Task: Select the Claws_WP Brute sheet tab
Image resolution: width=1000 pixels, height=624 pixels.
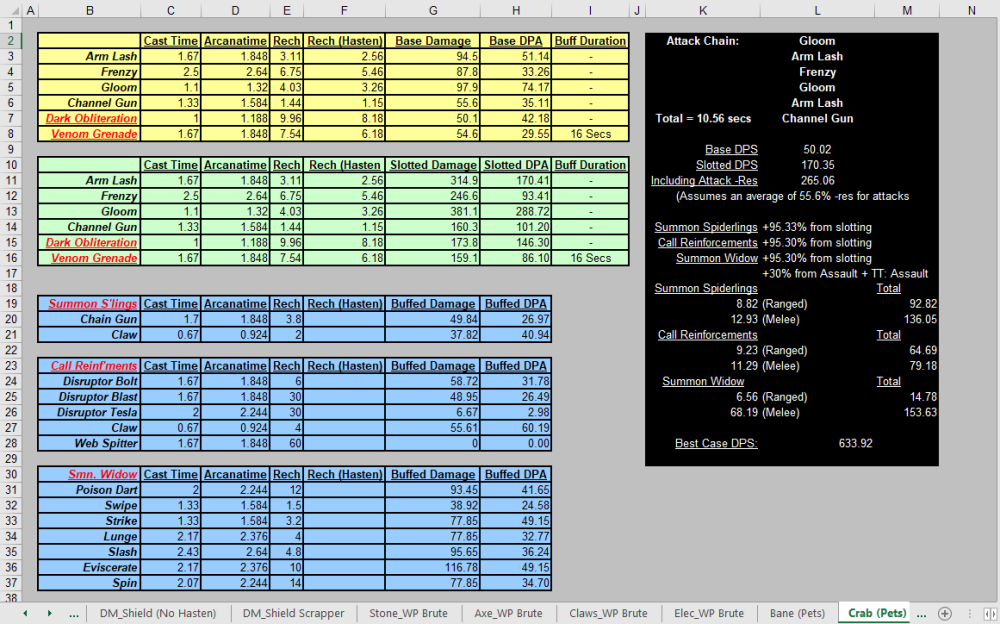Action: pos(608,613)
